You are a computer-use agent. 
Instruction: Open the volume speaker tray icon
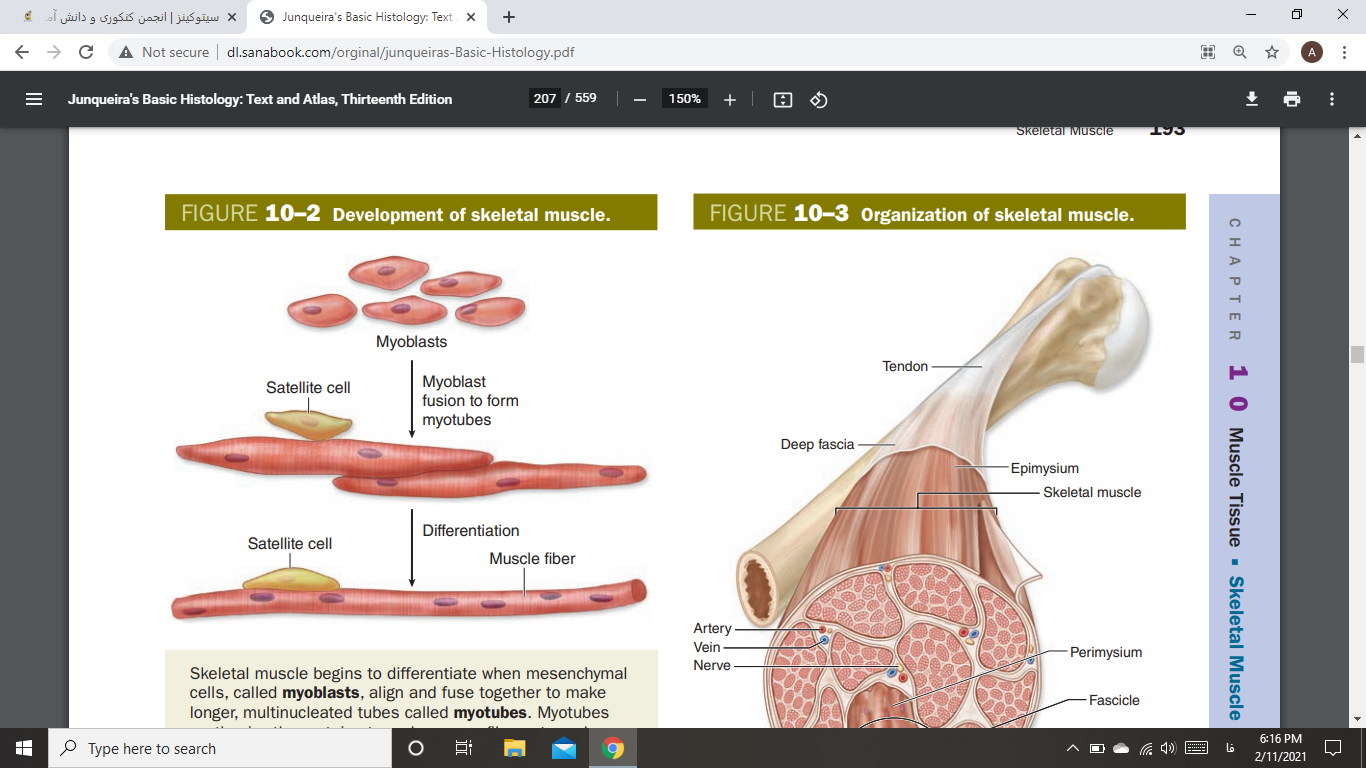[x=1169, y=748]
